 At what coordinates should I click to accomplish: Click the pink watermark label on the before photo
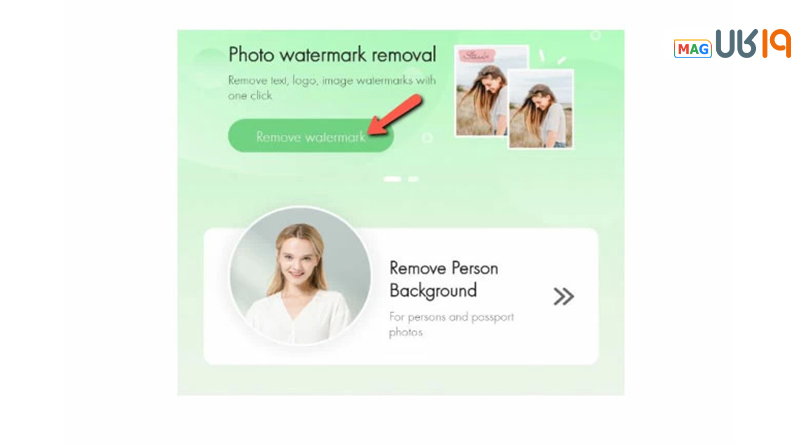(x=477, y=55)
